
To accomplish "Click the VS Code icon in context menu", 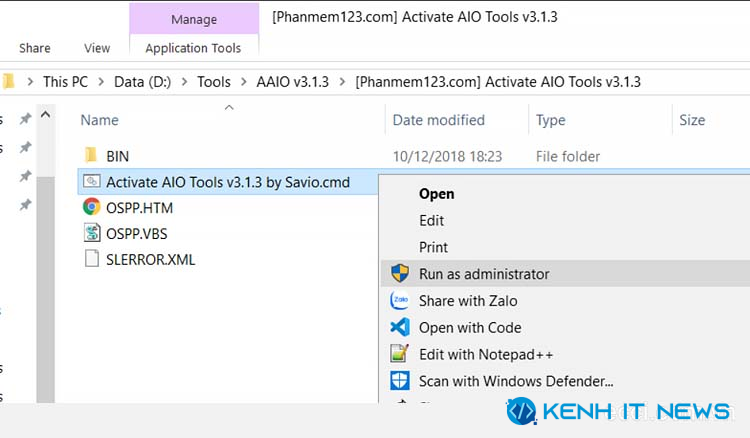I will (400, 327).
